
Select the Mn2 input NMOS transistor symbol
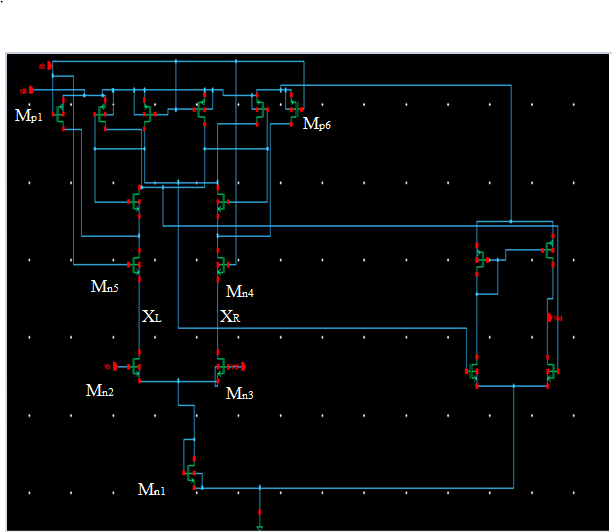click(x=135, y=367)
